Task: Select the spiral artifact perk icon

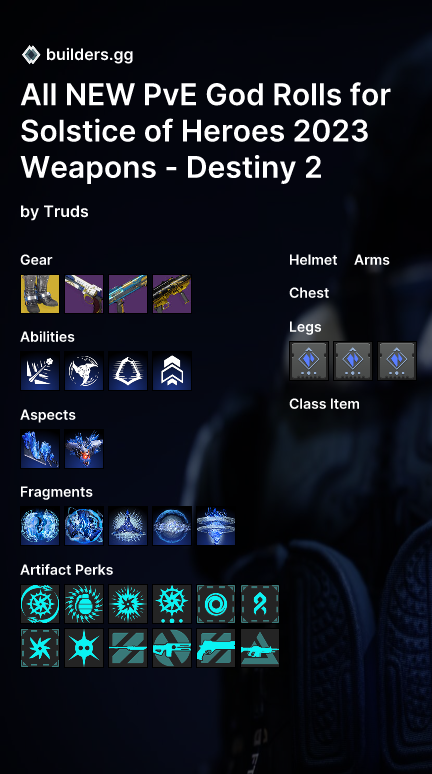Action: click(x=216, y=604)
